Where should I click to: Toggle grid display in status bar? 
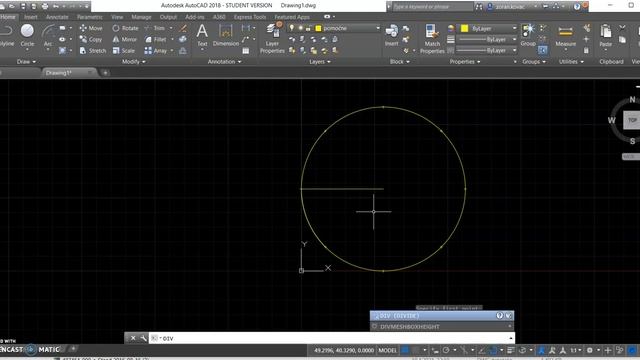pyautogui.click(x=405, y=350)
